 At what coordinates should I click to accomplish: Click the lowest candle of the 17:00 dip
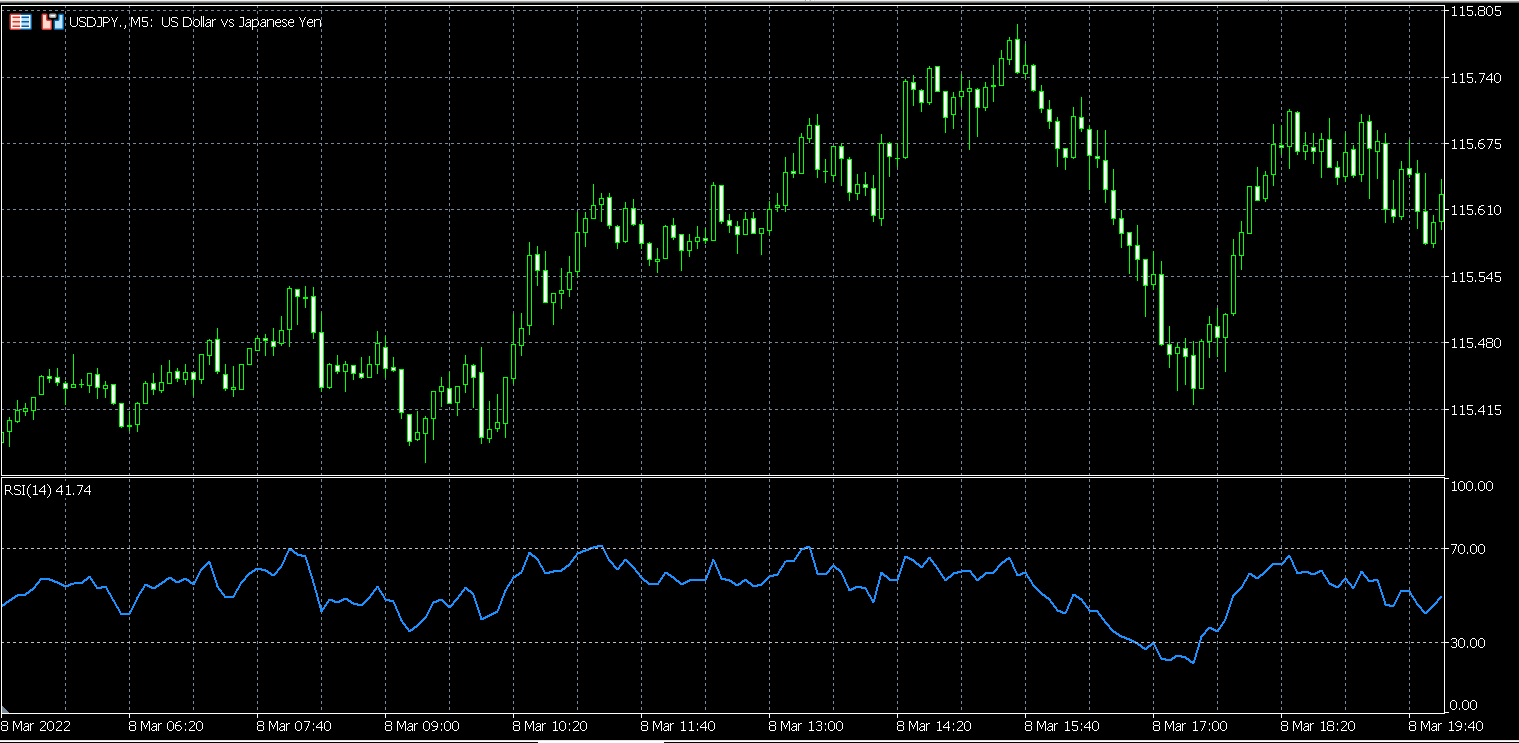(1194, 370)
